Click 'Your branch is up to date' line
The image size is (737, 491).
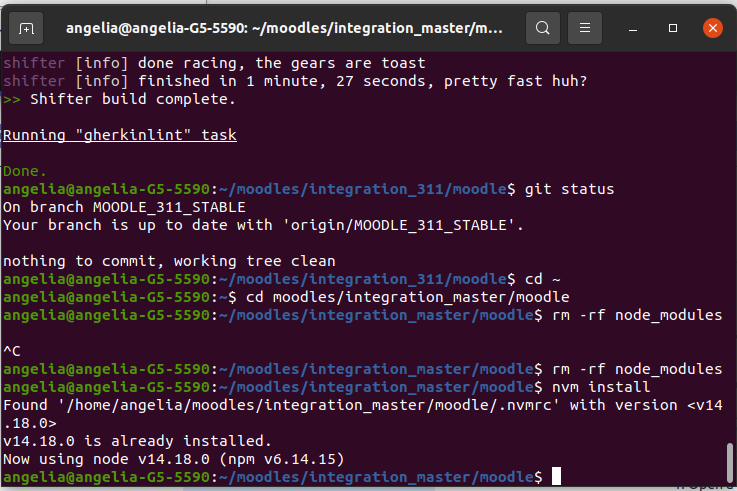point(263,225)
